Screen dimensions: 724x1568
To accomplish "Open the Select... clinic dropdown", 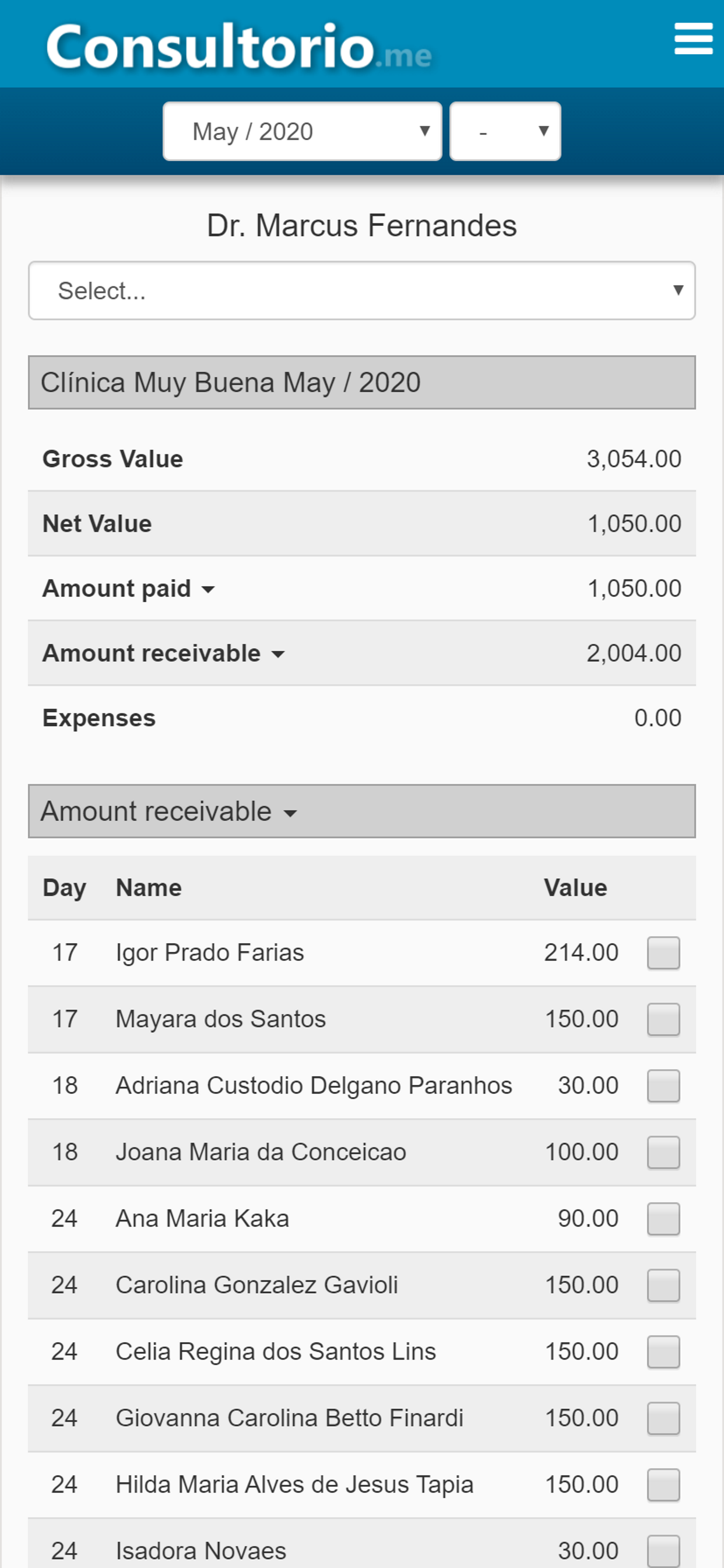I will coord(361,291).
